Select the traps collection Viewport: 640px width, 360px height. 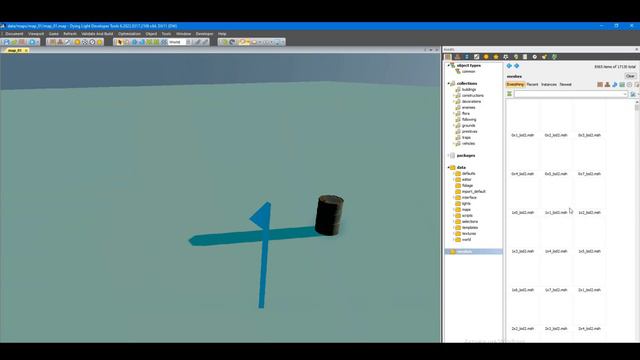466,138
